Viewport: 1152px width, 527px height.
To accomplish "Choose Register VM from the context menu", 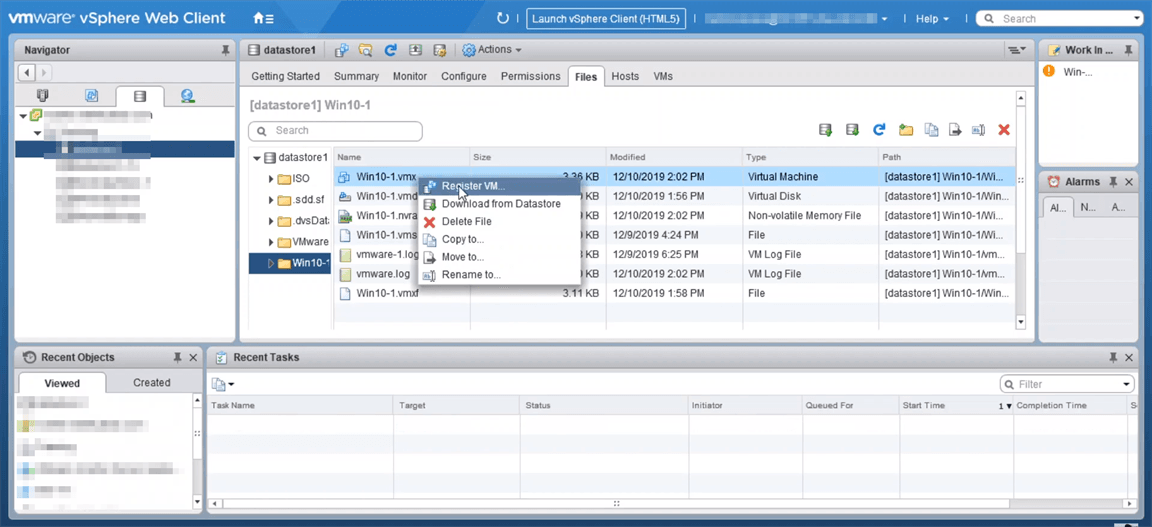I will tap(473, 186).
